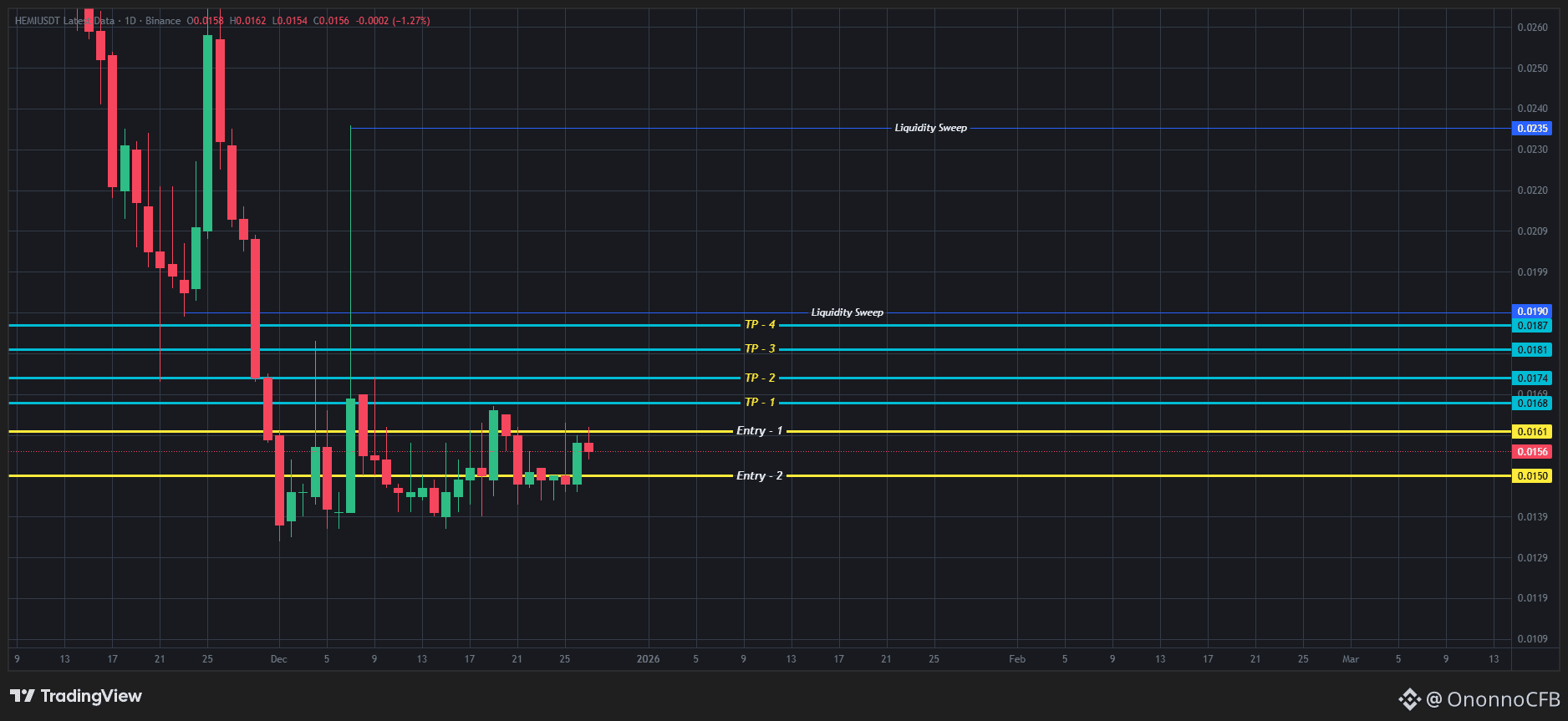Click the 0.0199 price axis label

pyautogui.click(x=1532, y=272)
